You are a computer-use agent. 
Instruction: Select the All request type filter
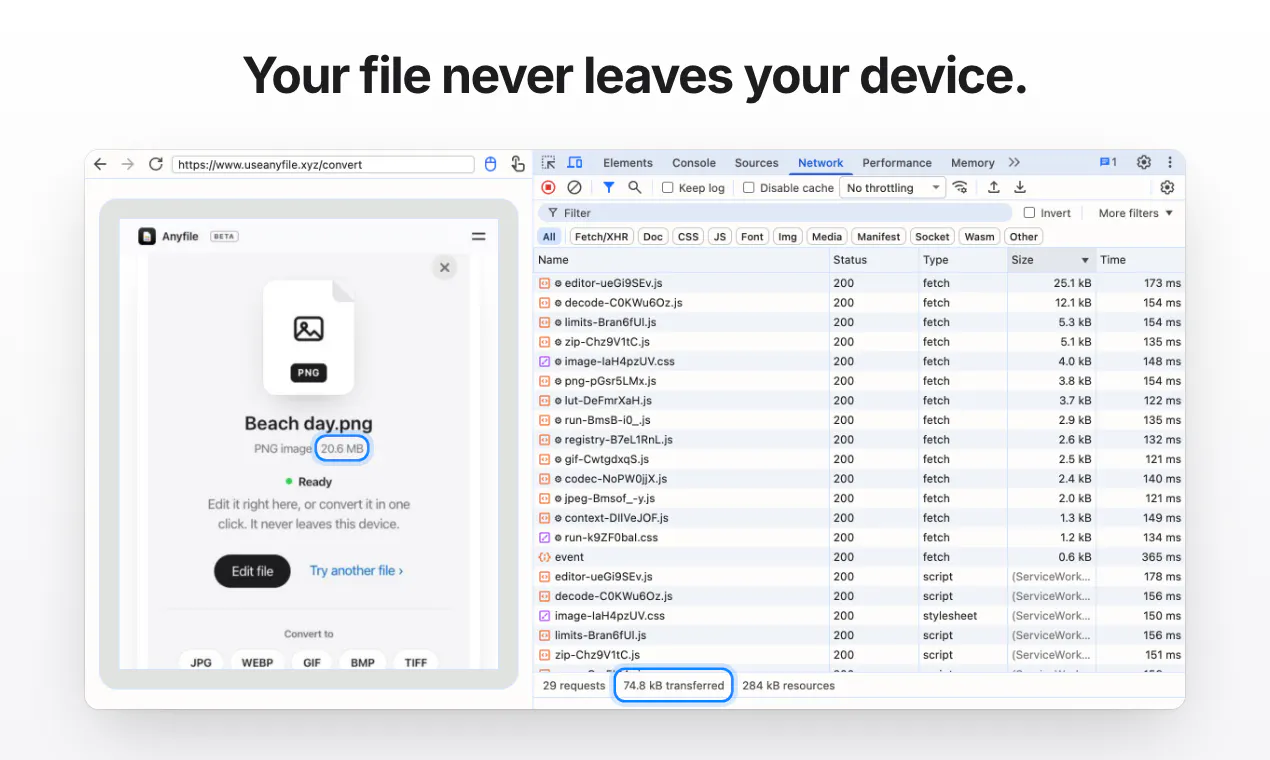pos(549,237)
